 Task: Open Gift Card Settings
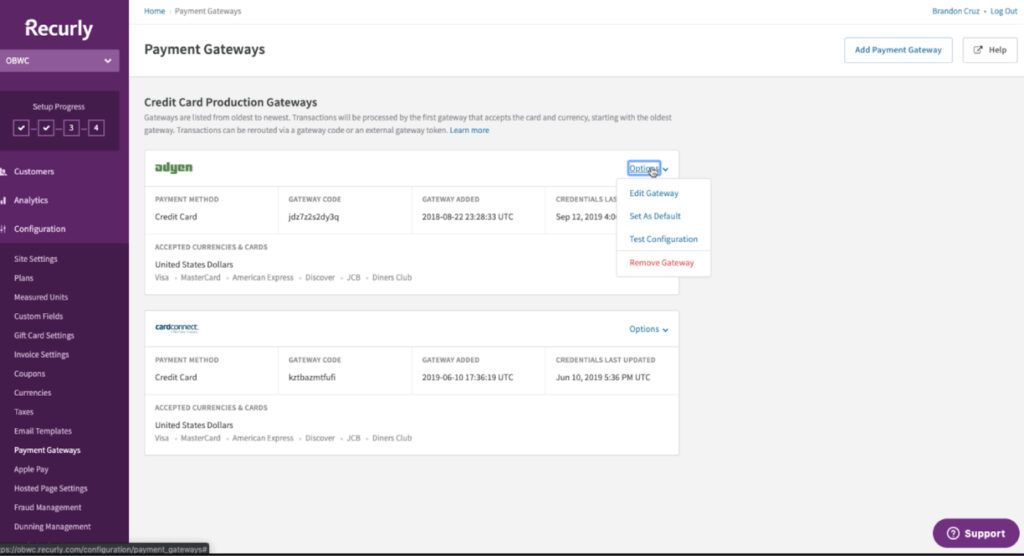44,335
